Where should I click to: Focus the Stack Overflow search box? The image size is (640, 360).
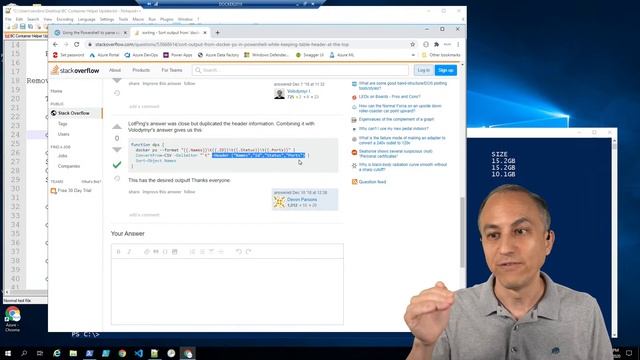tap(300, 70)
